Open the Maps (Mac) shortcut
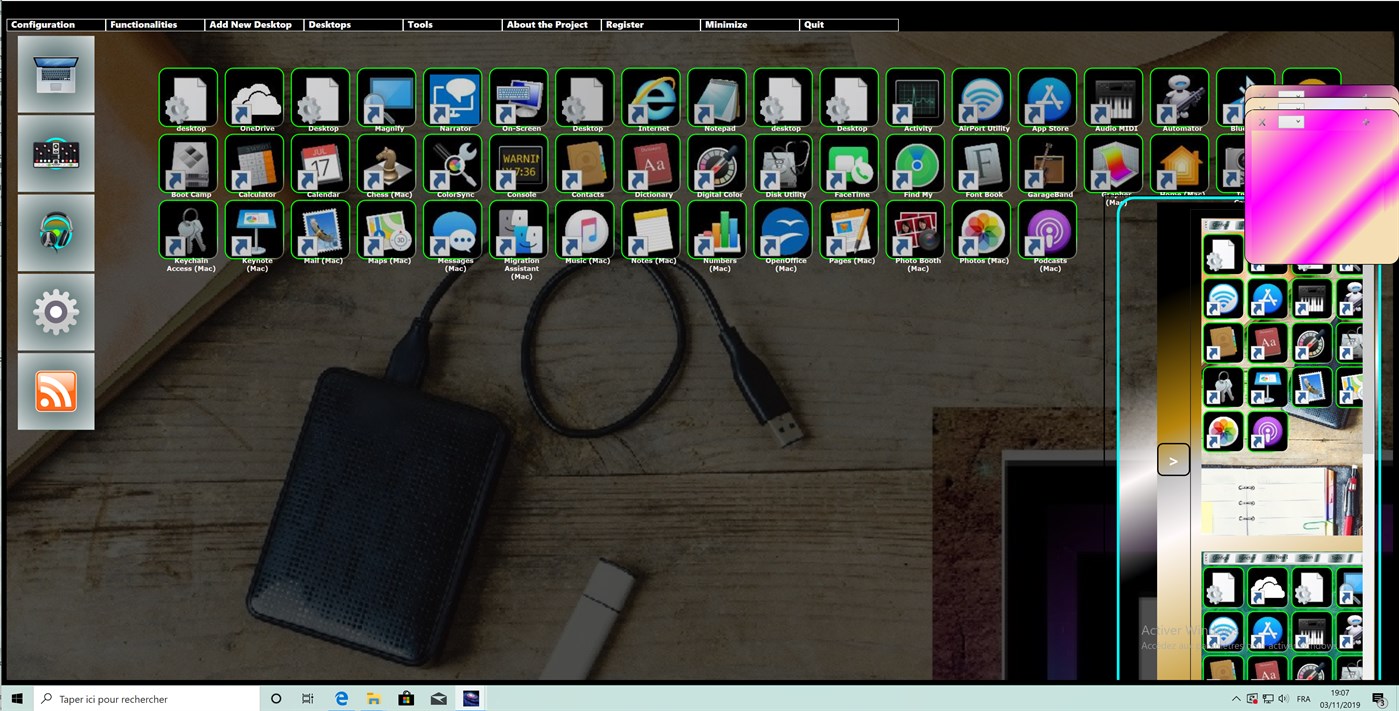This screenshot has width=1399, height=711. [x=388, y=229]
